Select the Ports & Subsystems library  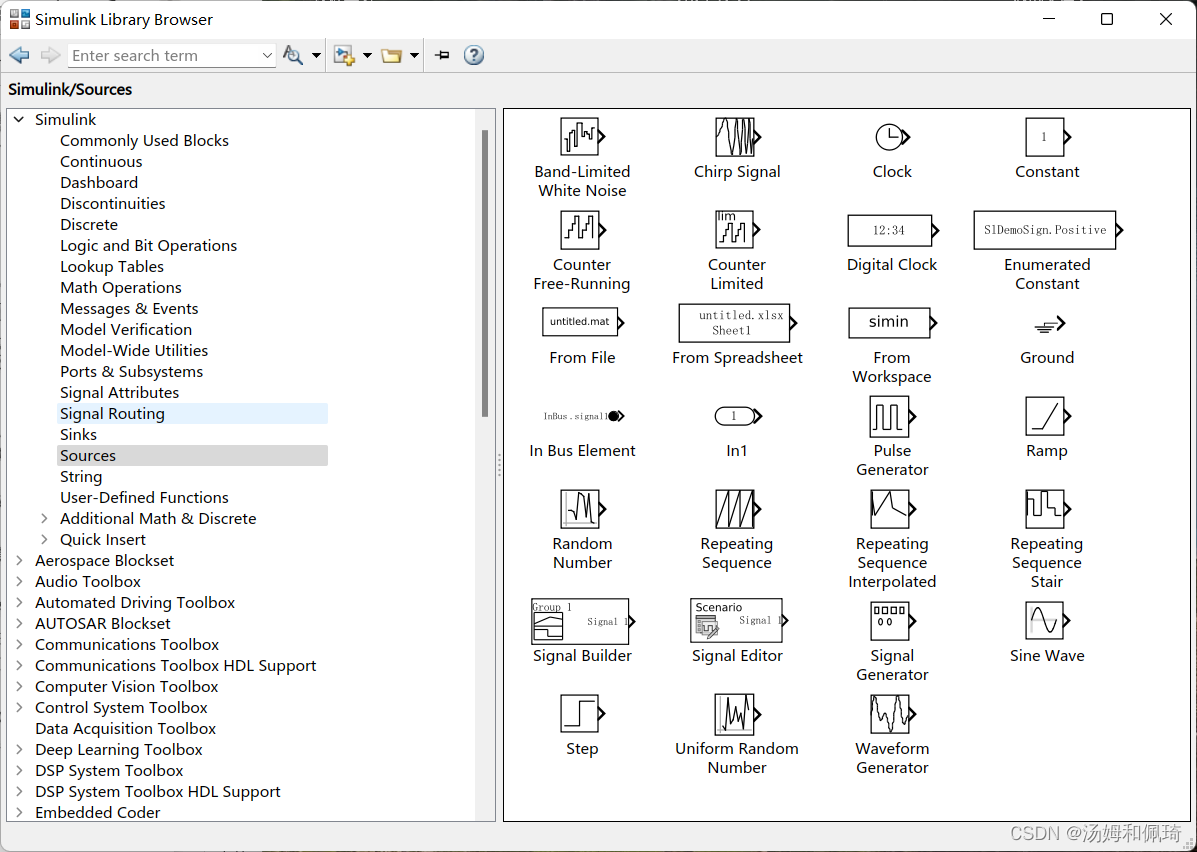click(x=132, y=372)
